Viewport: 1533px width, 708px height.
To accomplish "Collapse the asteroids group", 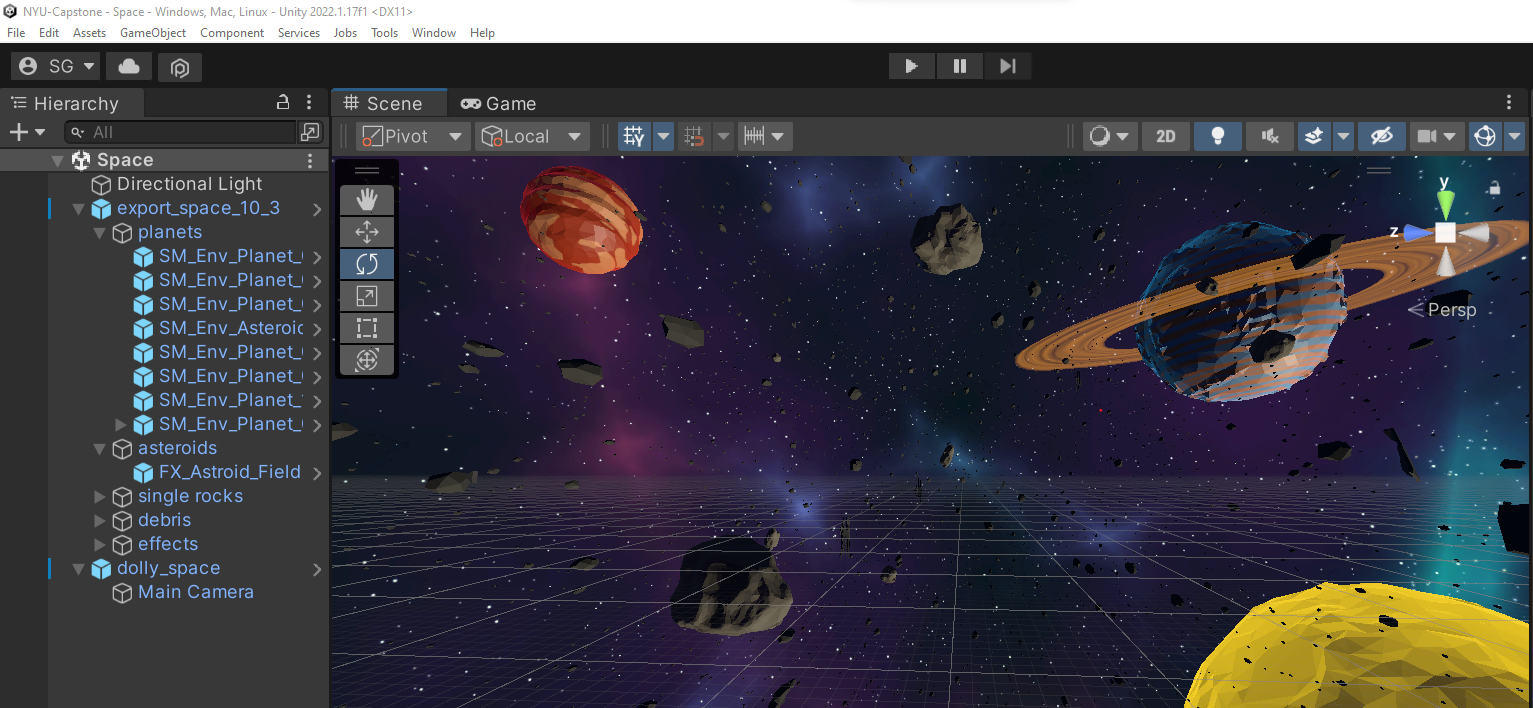I will click(99, 449).
